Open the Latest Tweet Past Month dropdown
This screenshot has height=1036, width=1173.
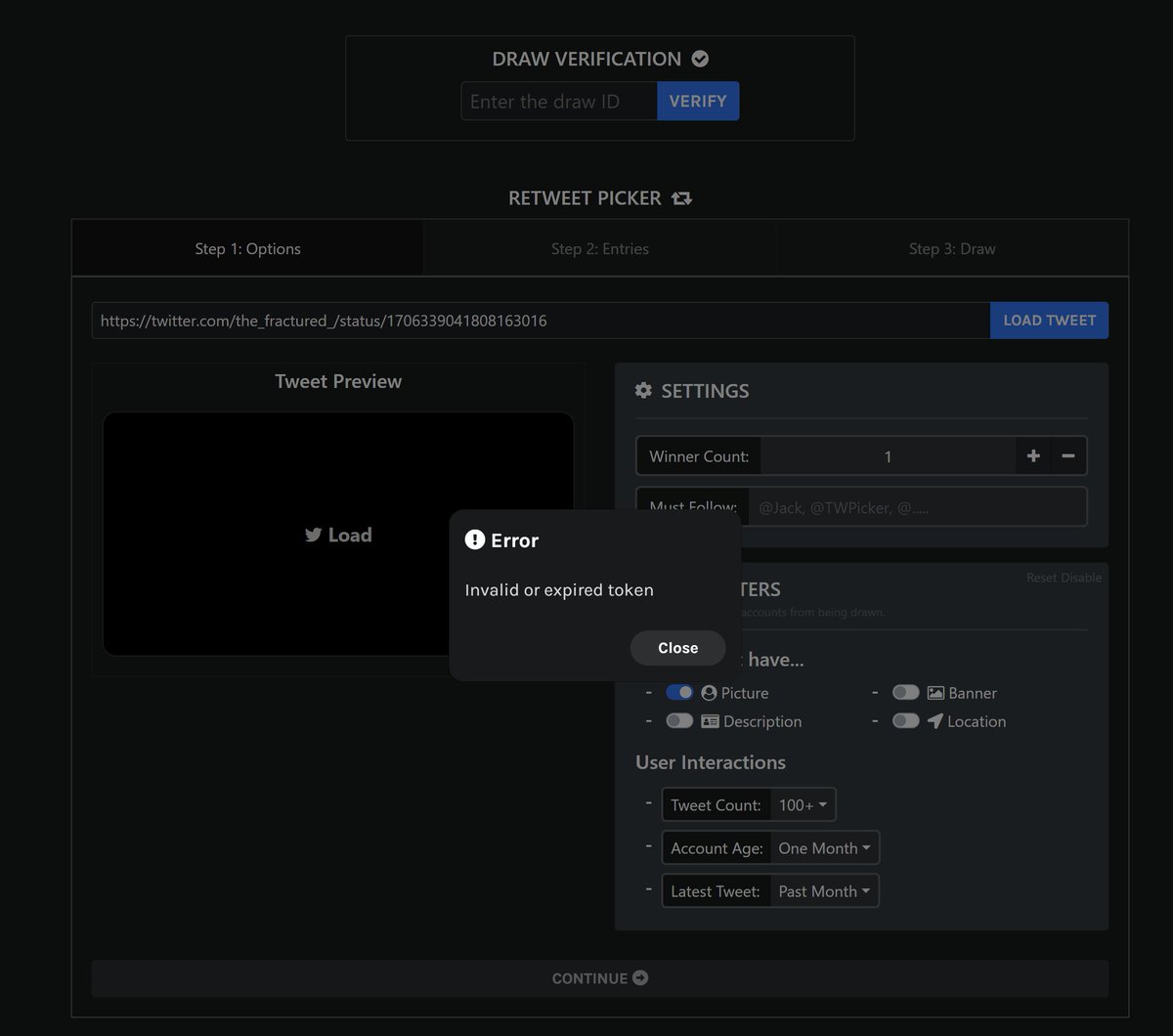824,890
